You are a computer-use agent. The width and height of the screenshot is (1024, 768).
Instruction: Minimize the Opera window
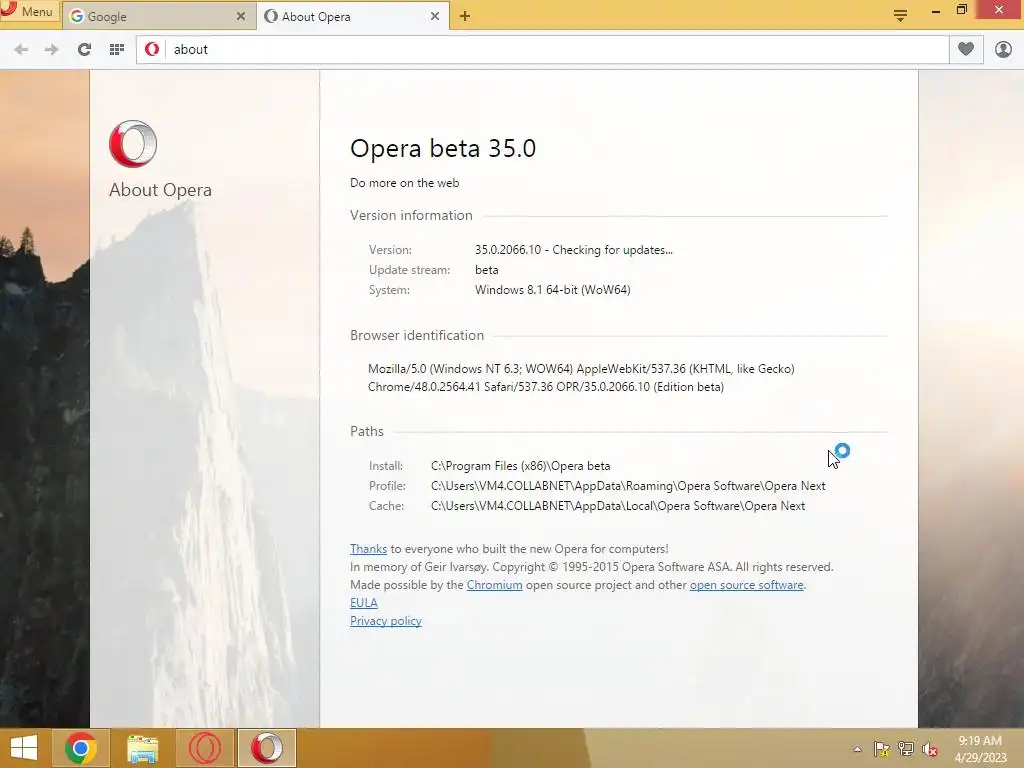(936, 10)
